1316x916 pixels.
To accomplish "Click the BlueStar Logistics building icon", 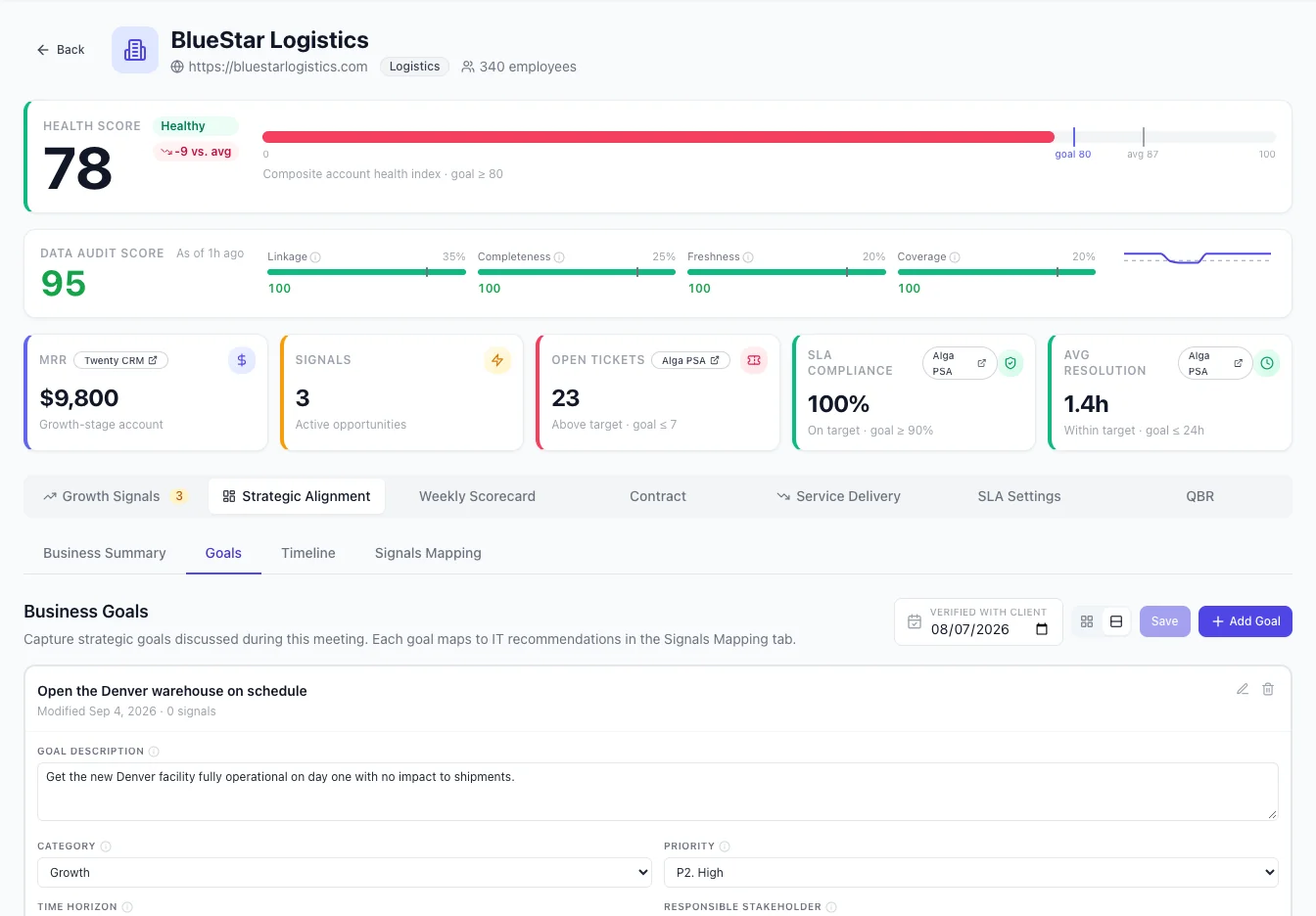I will tap(135, 50).
